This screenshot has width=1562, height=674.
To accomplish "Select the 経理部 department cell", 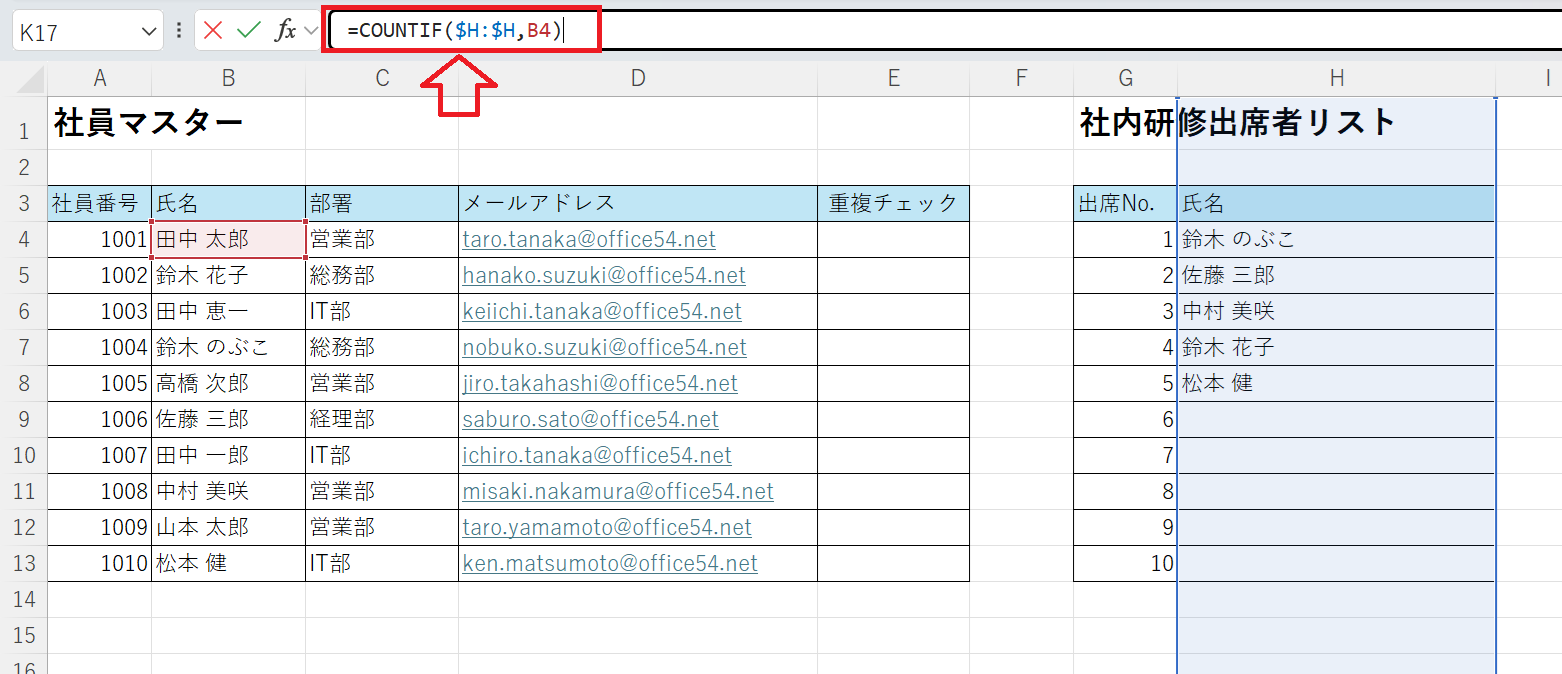I will click(x=382, y=419).
